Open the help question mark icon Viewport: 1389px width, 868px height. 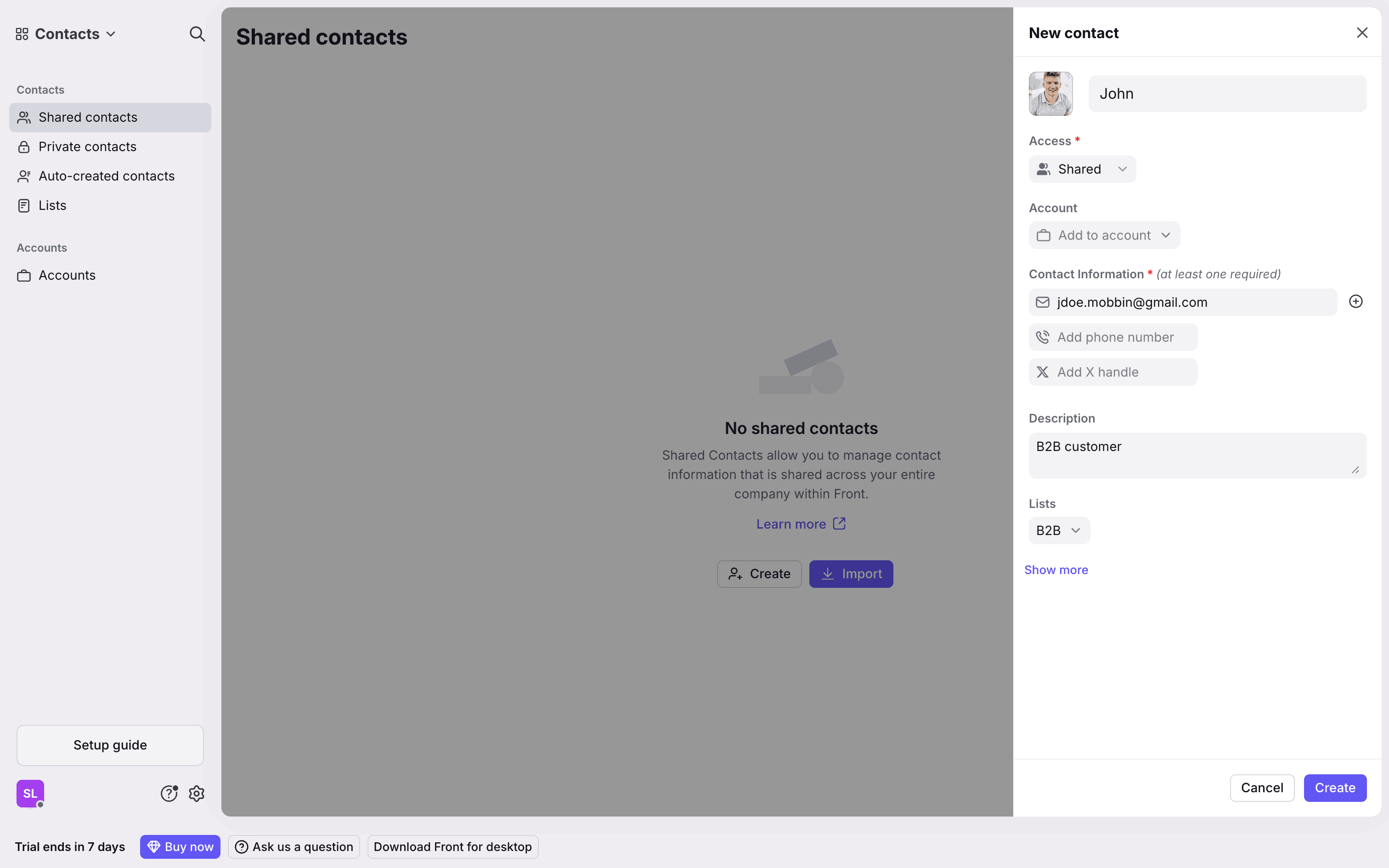[169, 794]
